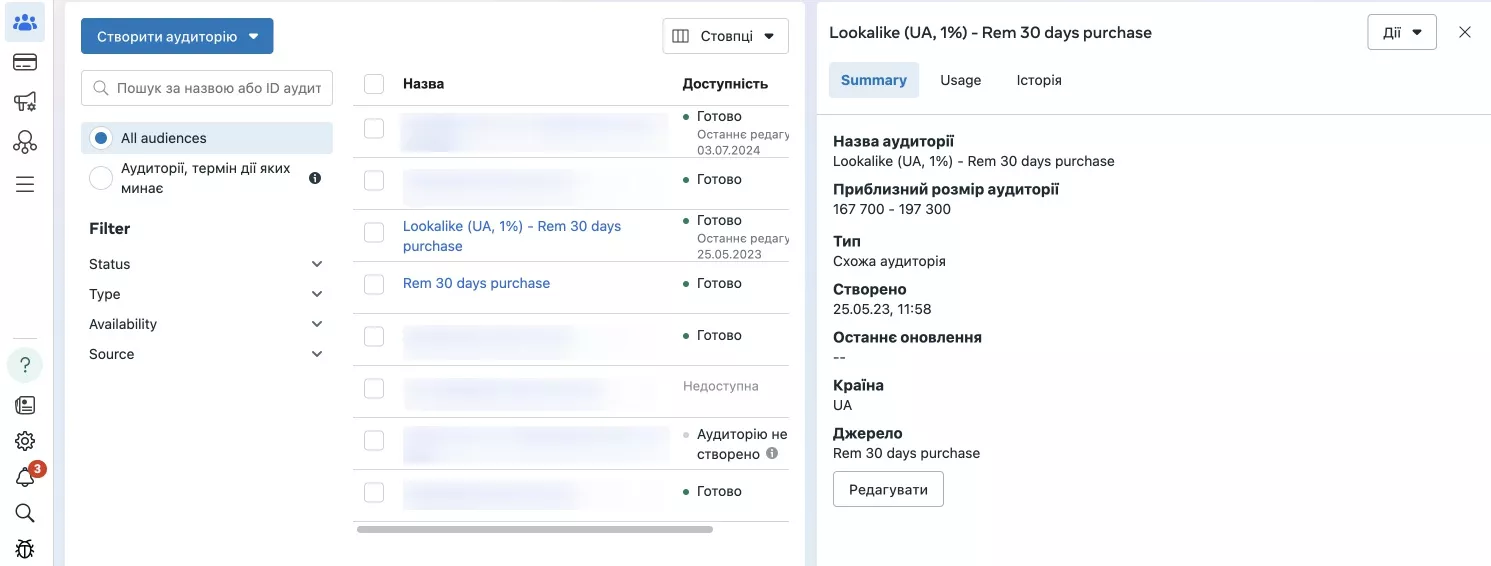1491x566 pixels.
Task: Open the 'Lookalike (UA, 1%) - Rem 30 days purchase' link
Action: (512, 236)
